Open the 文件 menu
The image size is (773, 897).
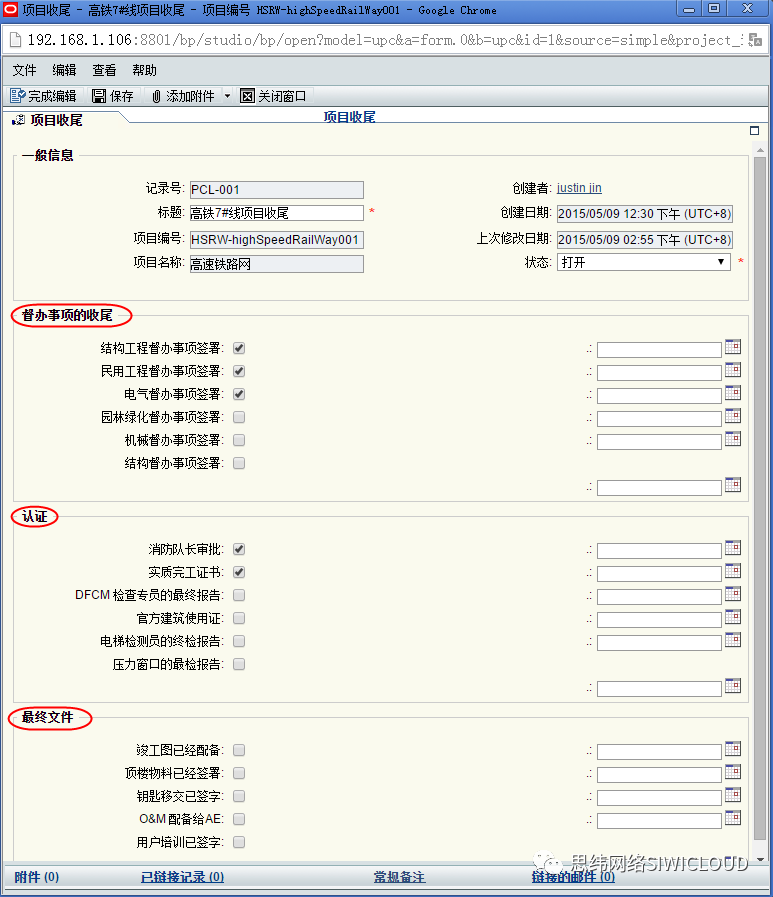click(x=25, y=70)
